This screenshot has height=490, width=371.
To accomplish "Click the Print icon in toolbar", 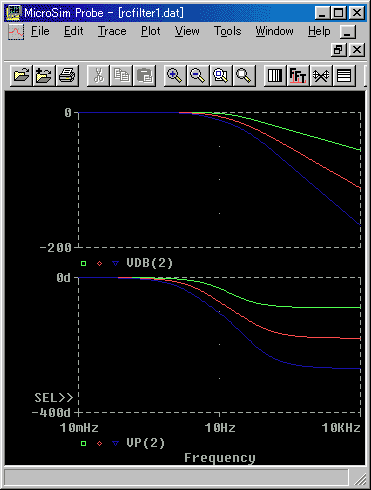I will pos(67,75).
